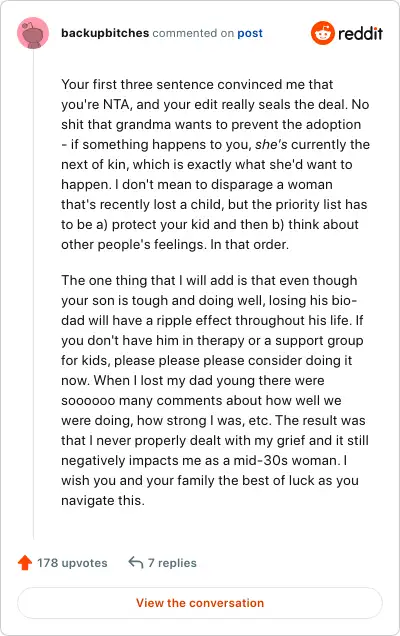This screenshot has height=636, width=400.
Task: Follow the blue 'post' link
Action: click(250, 33)
